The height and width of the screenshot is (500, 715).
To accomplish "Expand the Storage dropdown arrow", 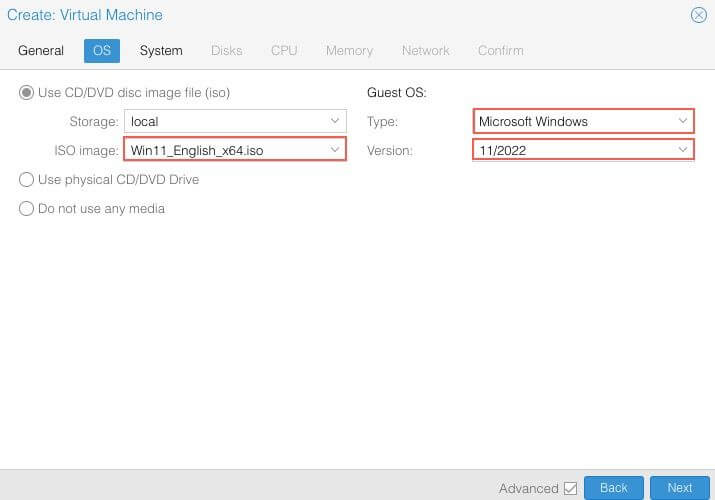I will 335,121.
